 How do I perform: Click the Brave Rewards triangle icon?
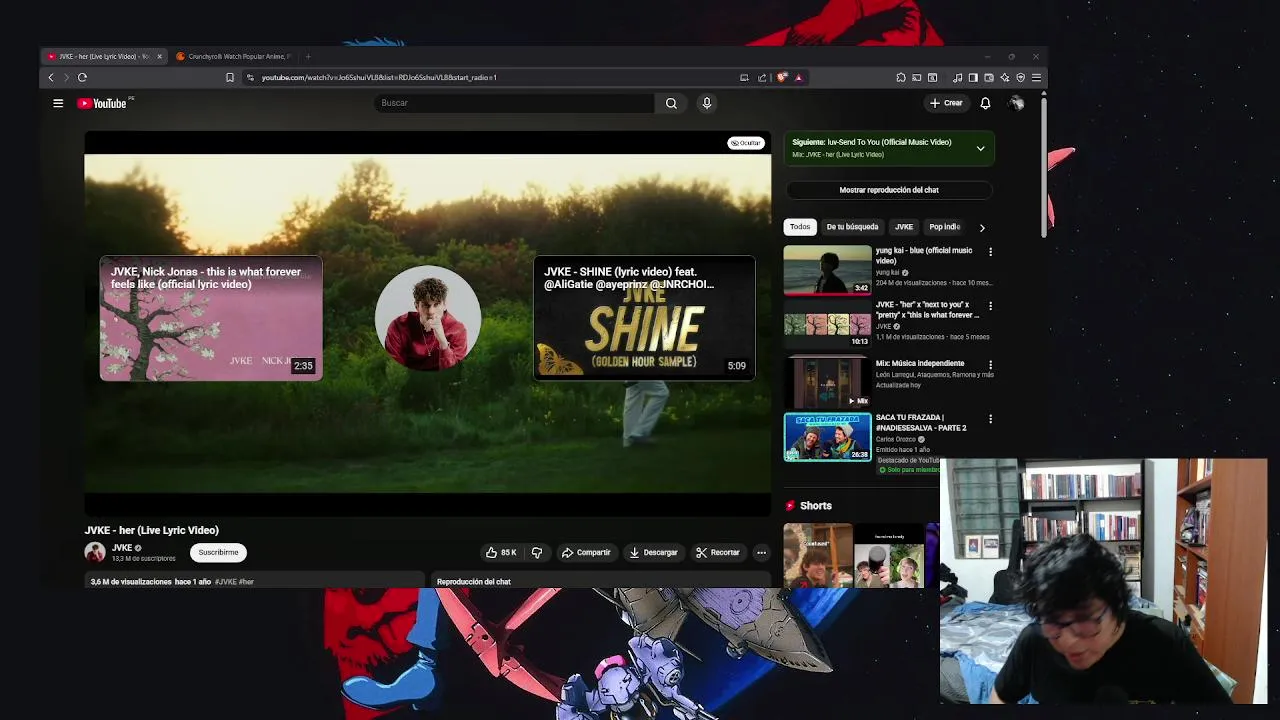tap(798, 77)
